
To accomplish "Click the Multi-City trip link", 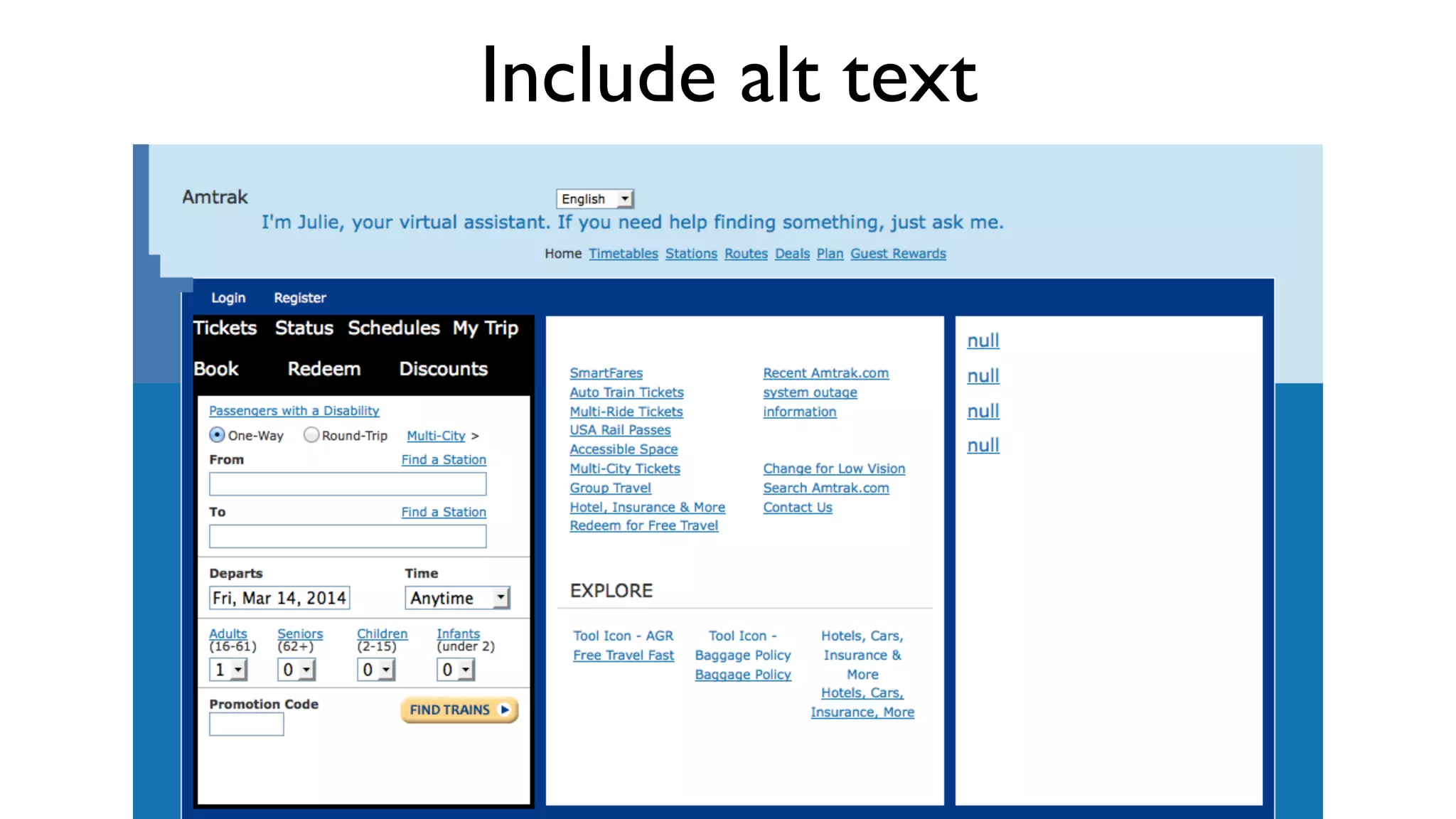I will [x=436, y=436].
